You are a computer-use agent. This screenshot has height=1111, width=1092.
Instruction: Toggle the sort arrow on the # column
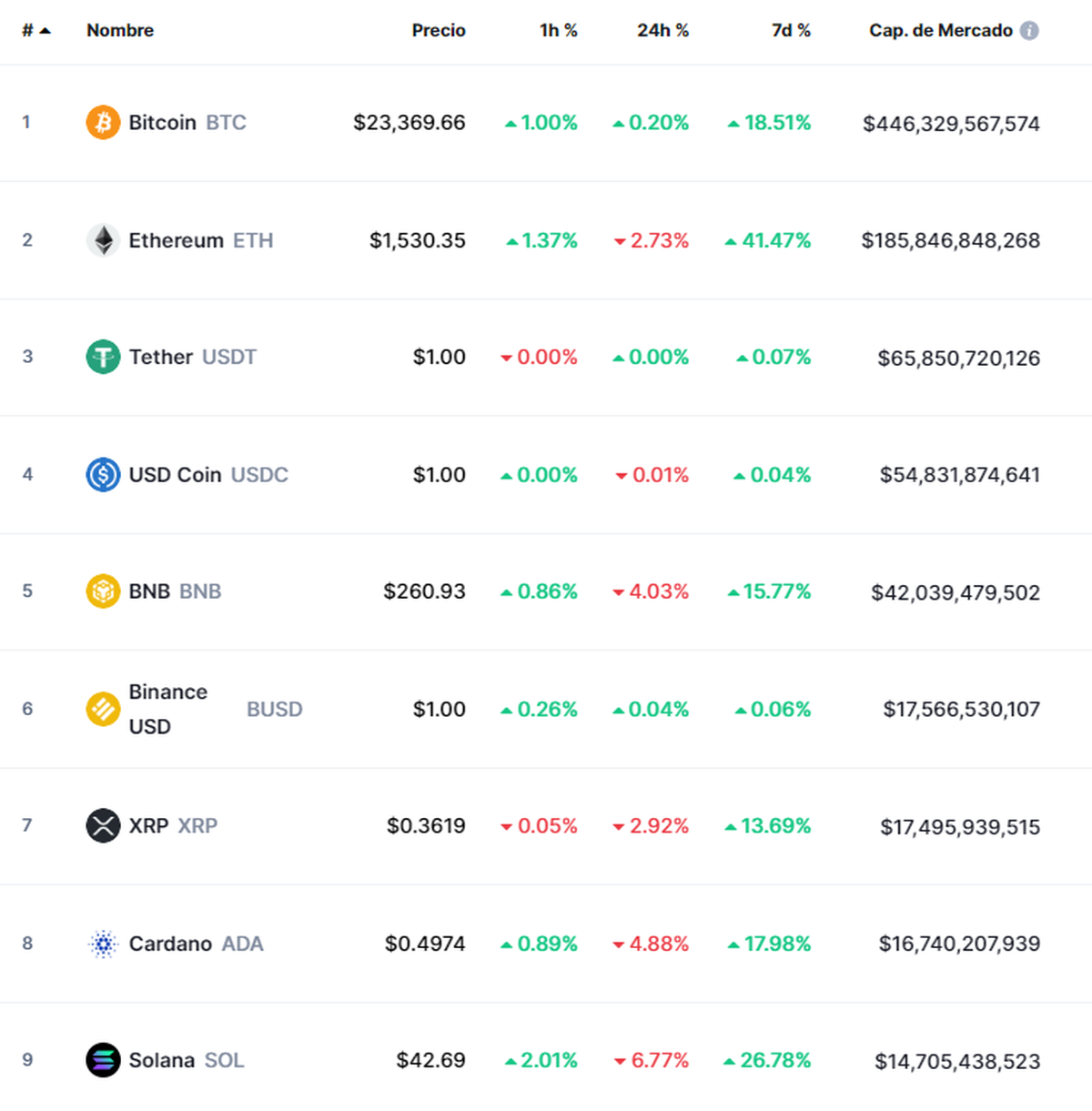[x=45, y=29]
